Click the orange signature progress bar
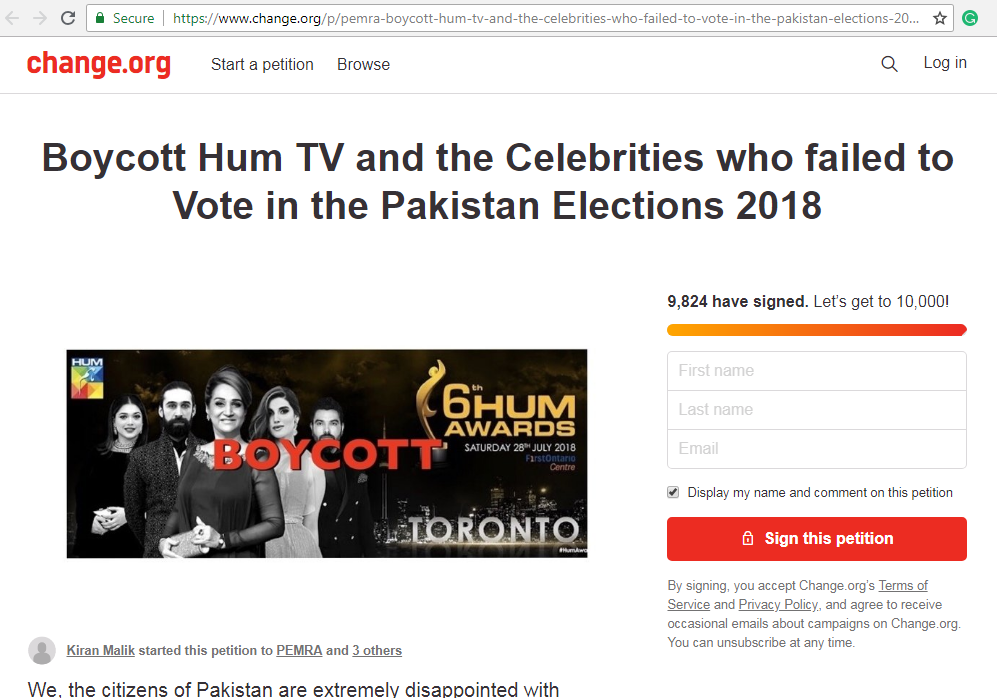997x698 pixels. [x=816, y=329]
